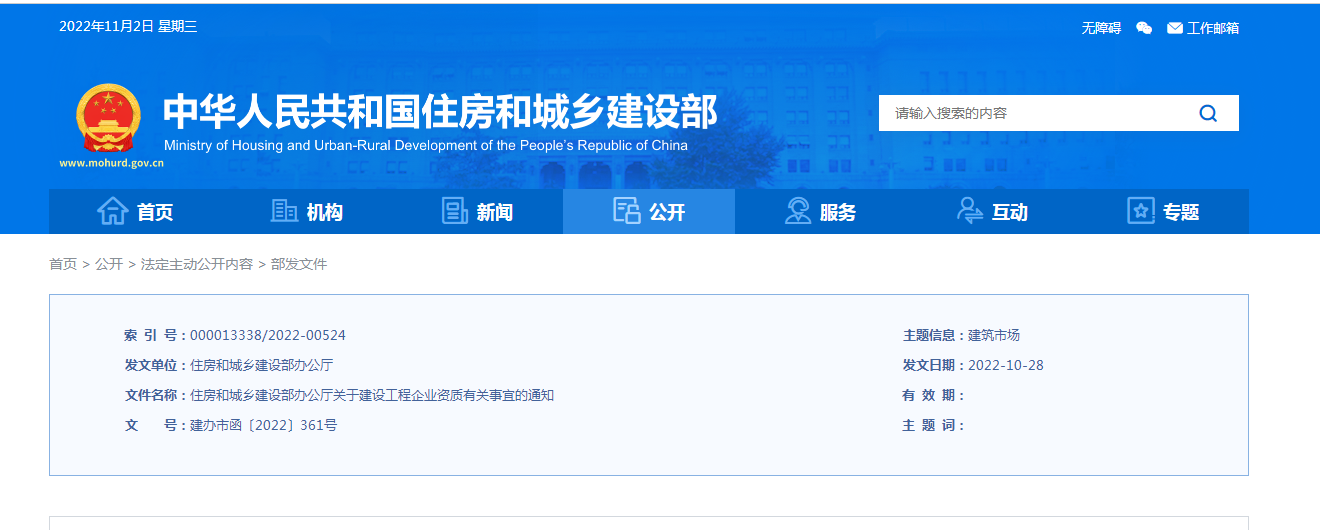Click 法定主动公开内容 breadcrumb link
This screenshot has width=1320, height=530.
click(197, 264)
